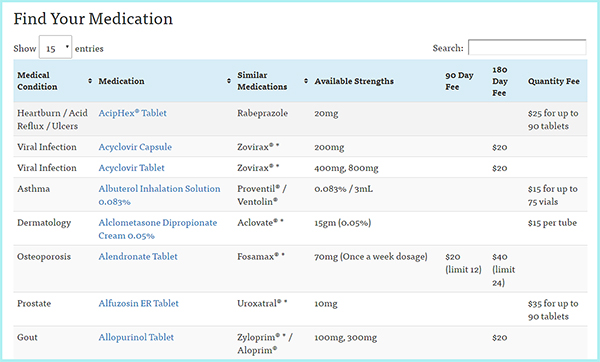The image size is (600, 362).
Task: Click the Aclovate similar medication cell
Action: click(x=260, y=222)
